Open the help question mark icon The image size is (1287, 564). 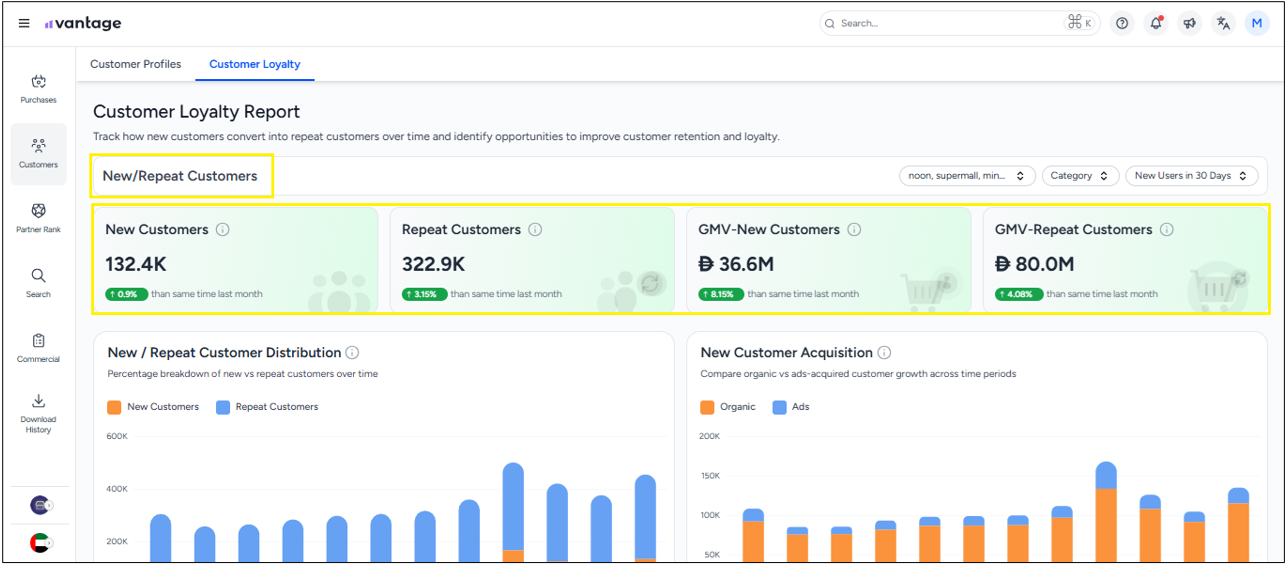1122,24
